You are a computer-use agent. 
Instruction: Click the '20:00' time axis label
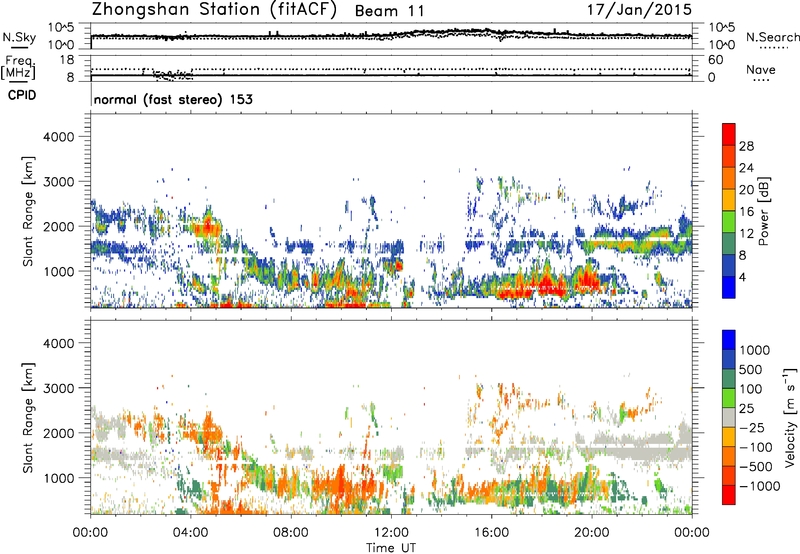pyautogui.click(x=591, y=533)
